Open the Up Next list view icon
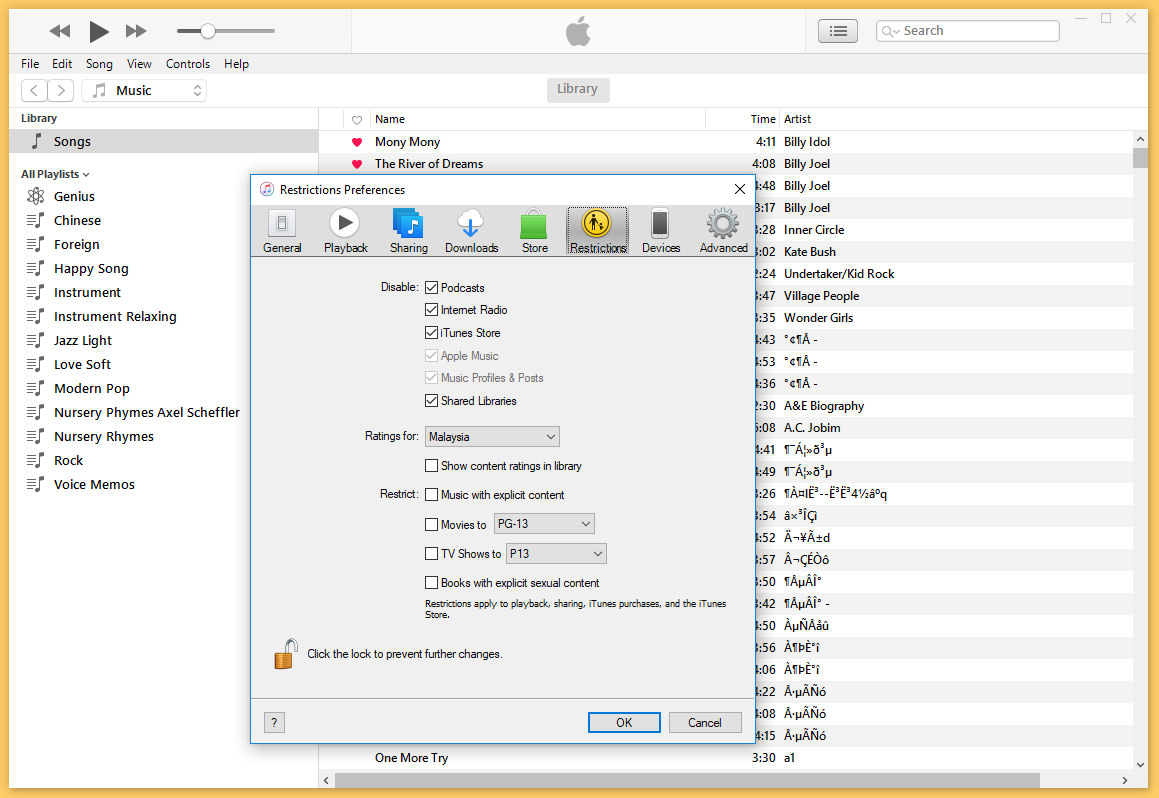Screen dimensions: 1159x798 pos(838,31)
